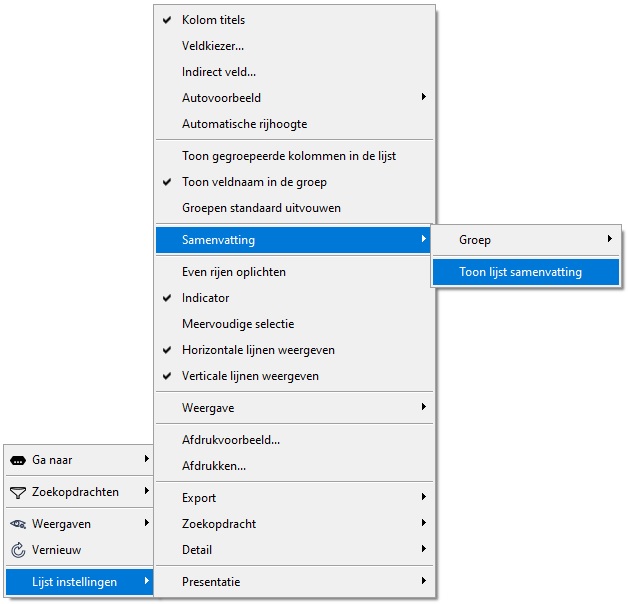Click the Ga naar ellipsis icon
Screen dimensions: 628x604
point(18,461)
